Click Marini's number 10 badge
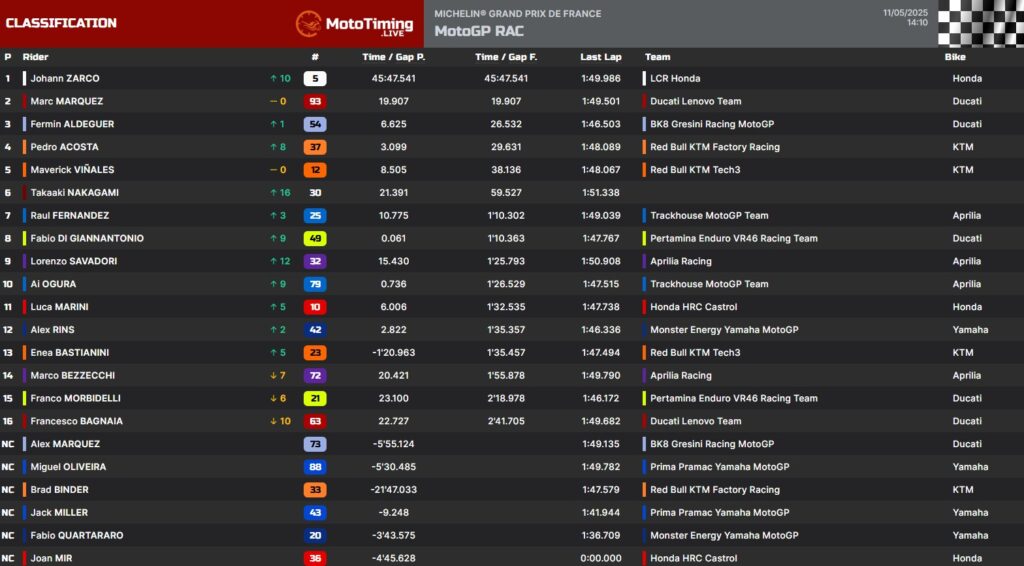Screen dimensions: 1024x566 pyautogui.click(x=315, y=307)
